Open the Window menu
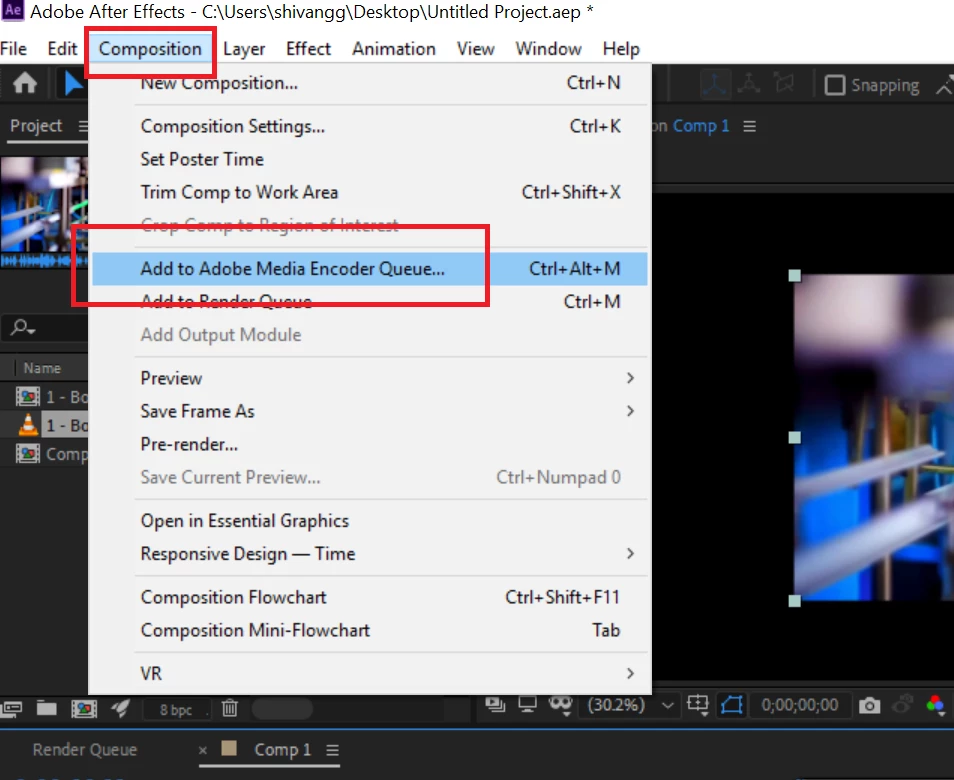 [x=548, y=49]
